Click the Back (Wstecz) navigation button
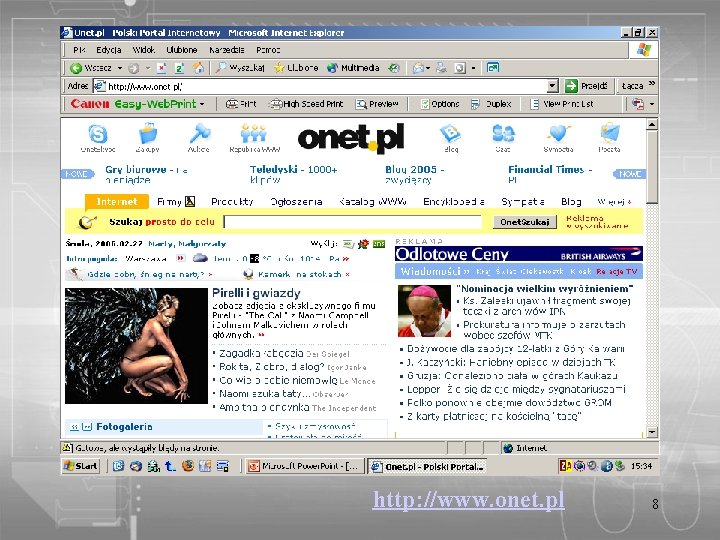Screen dimensions: 720x540 (x=91, y=68)
